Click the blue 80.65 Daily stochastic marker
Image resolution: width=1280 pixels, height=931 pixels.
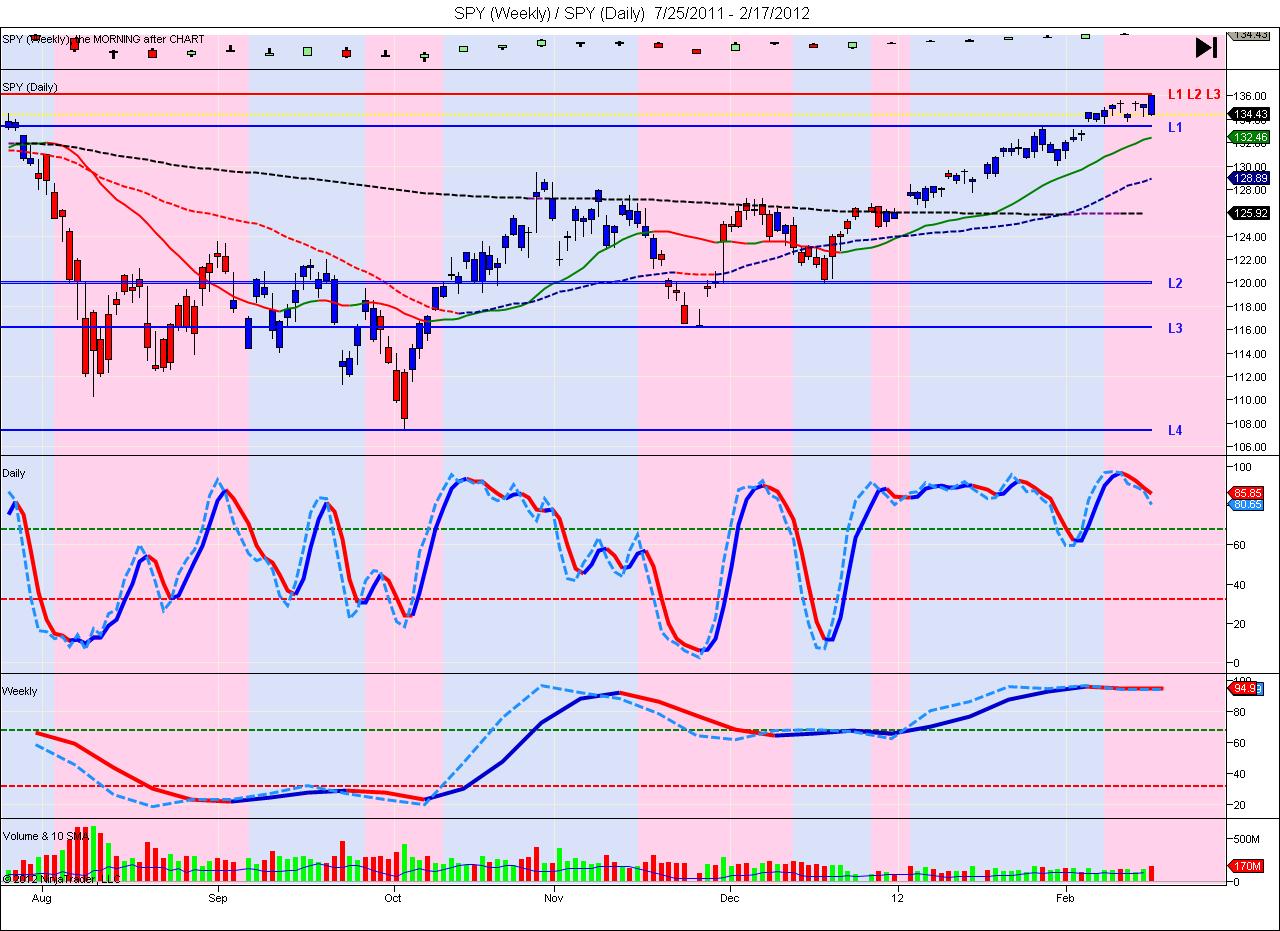1246,505
